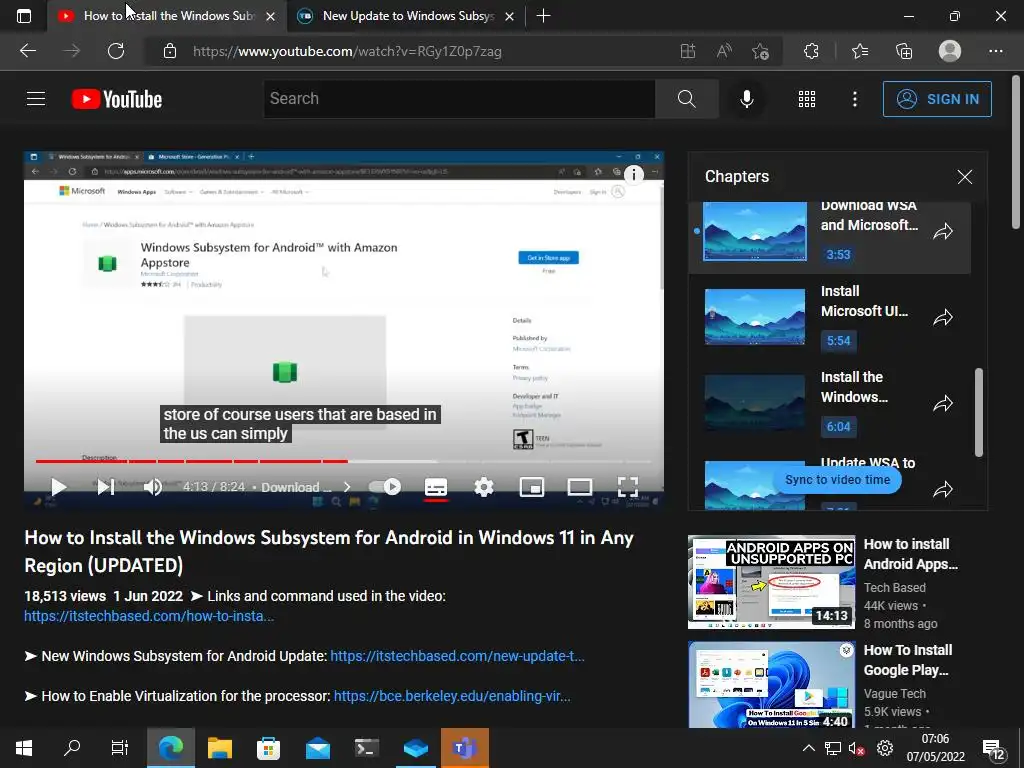The height and width of the screenshot is (768, 1024).
Task: Open Edge Settings and more menu
Action: pyautogui.click(x=995, y=51)
